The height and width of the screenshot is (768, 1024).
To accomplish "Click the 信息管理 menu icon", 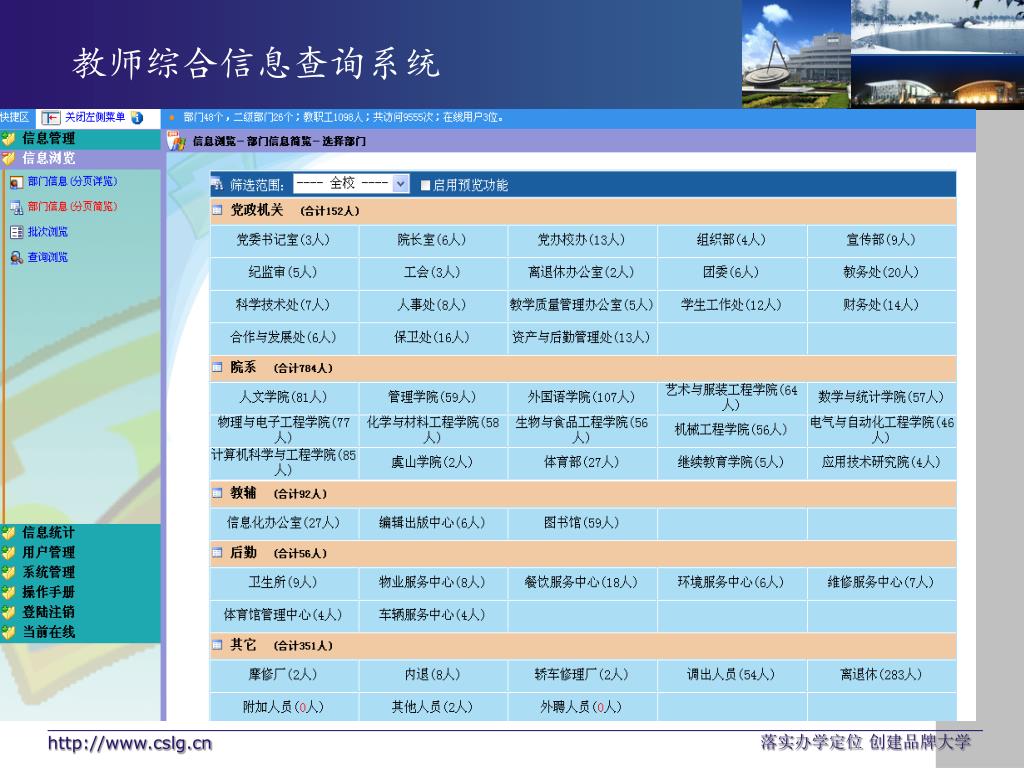I will click(x=8, y=138).
